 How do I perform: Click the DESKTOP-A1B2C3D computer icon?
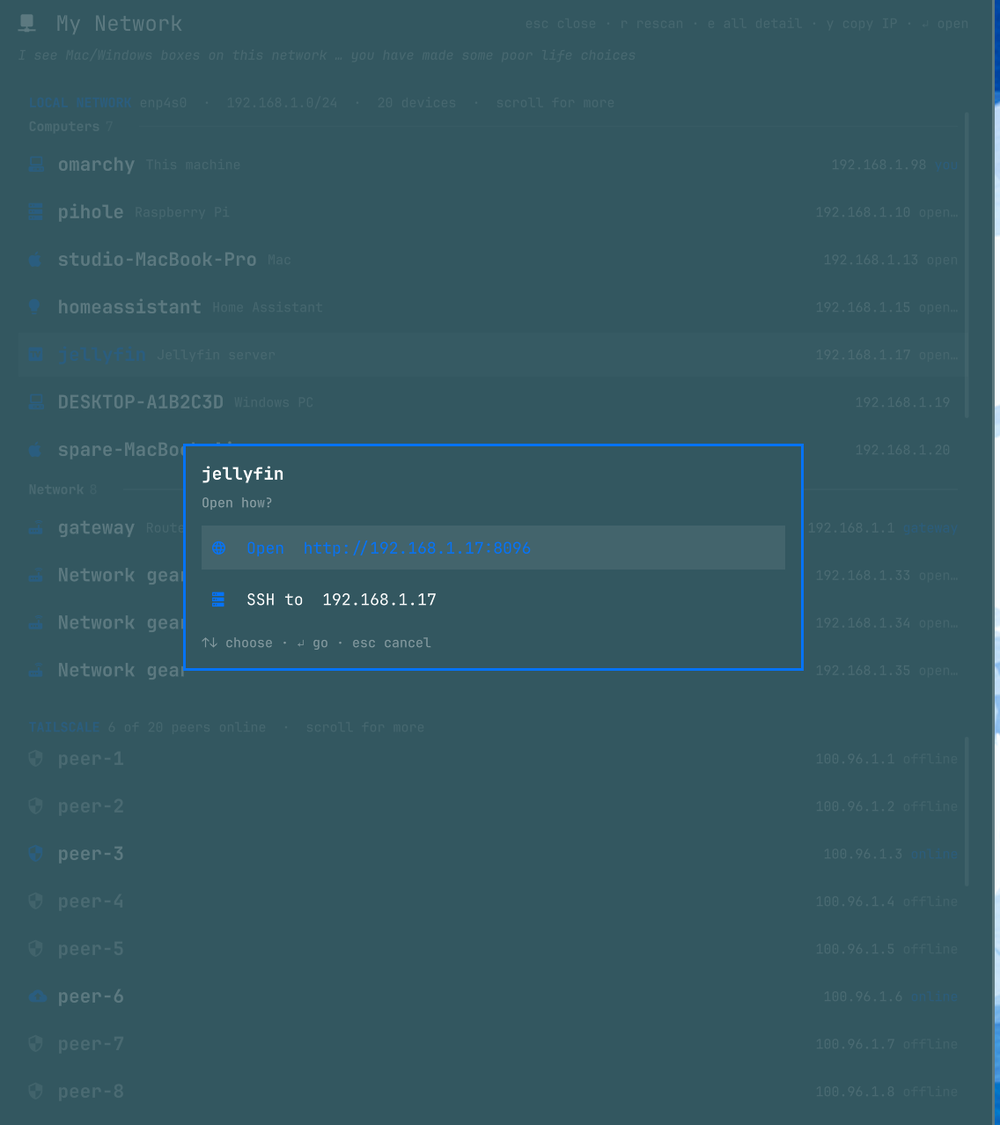(36, 402)
